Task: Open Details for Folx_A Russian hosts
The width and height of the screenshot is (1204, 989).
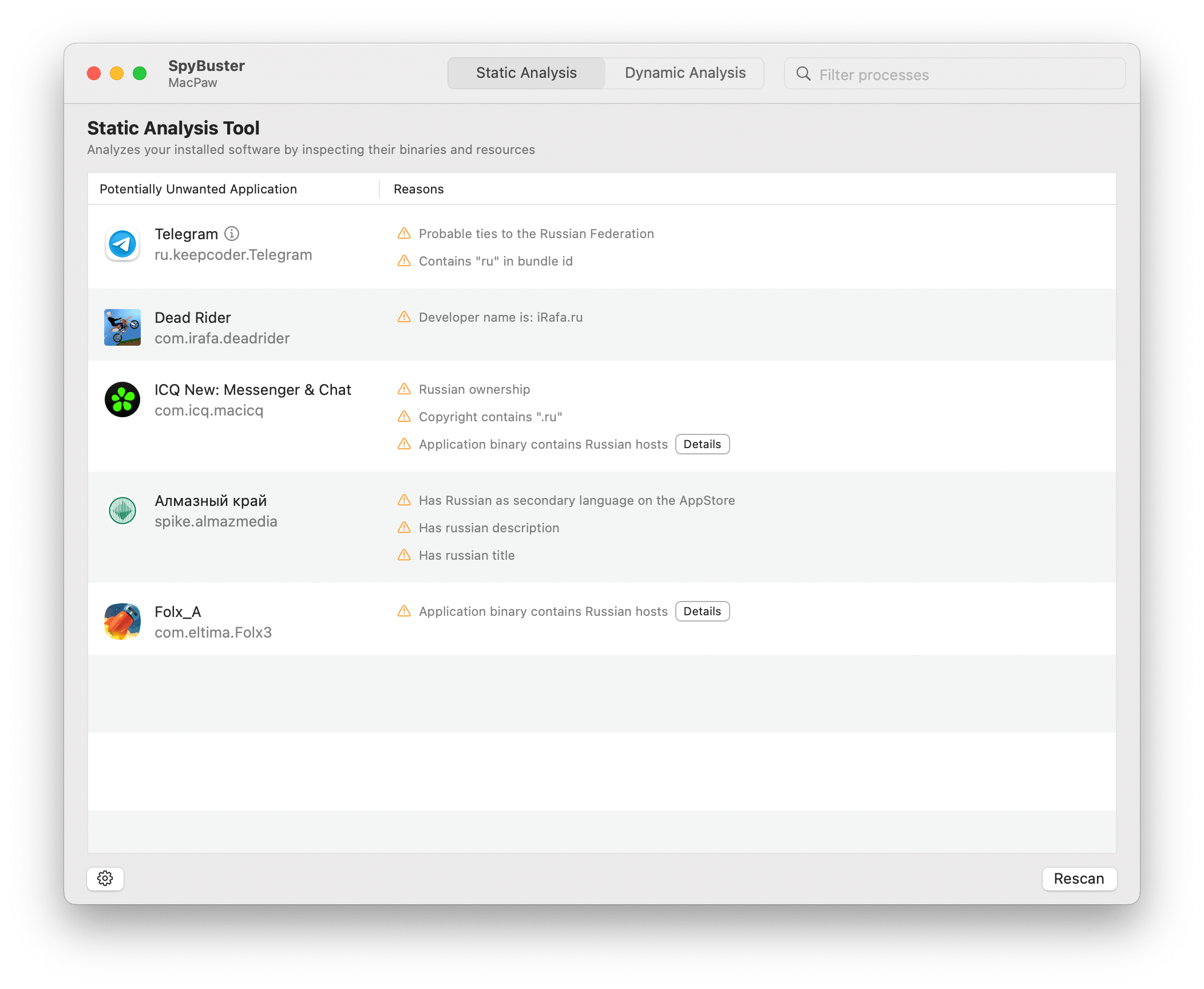Action: click(702, 611)
